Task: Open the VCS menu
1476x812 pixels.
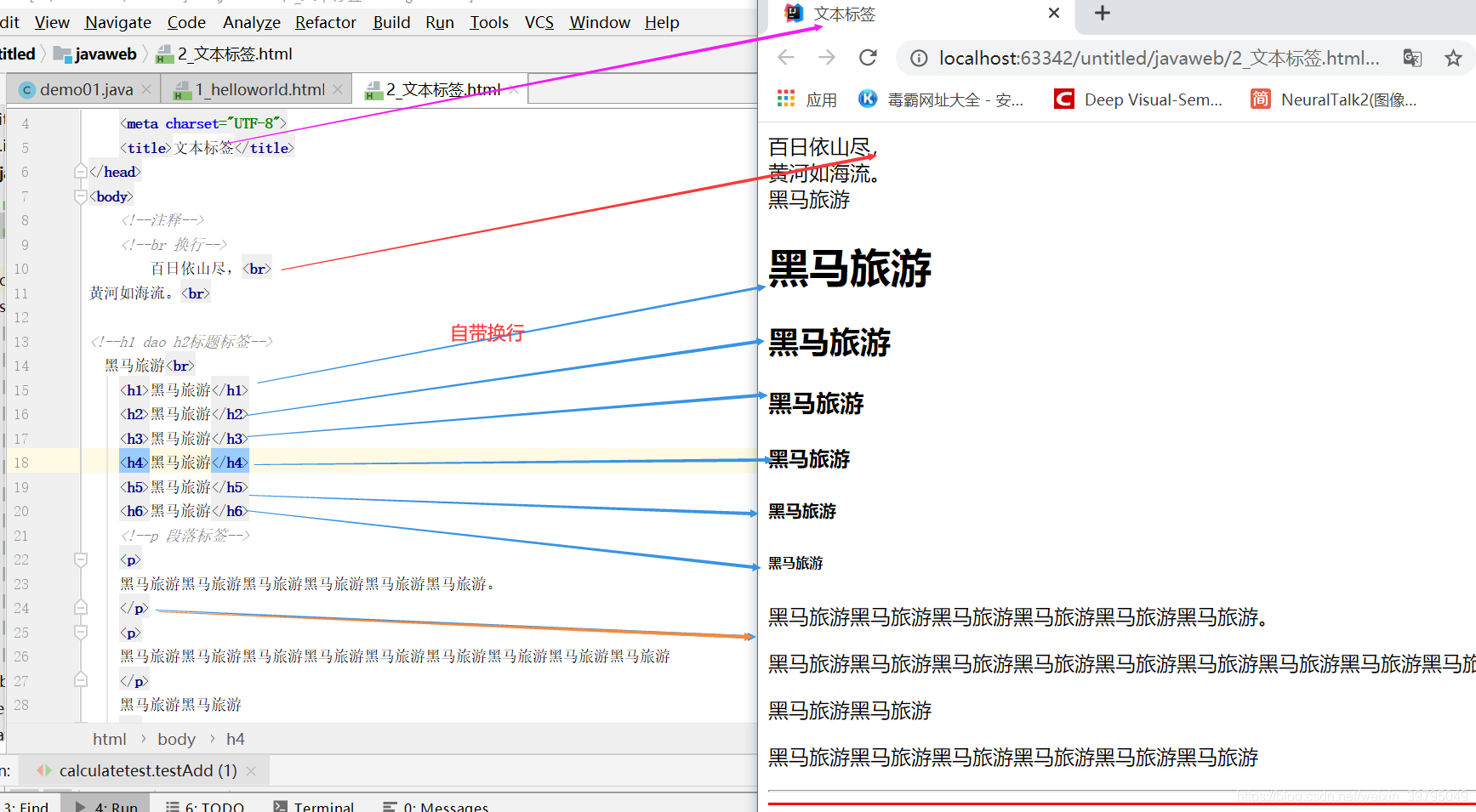Action: [x=539, y=22]
